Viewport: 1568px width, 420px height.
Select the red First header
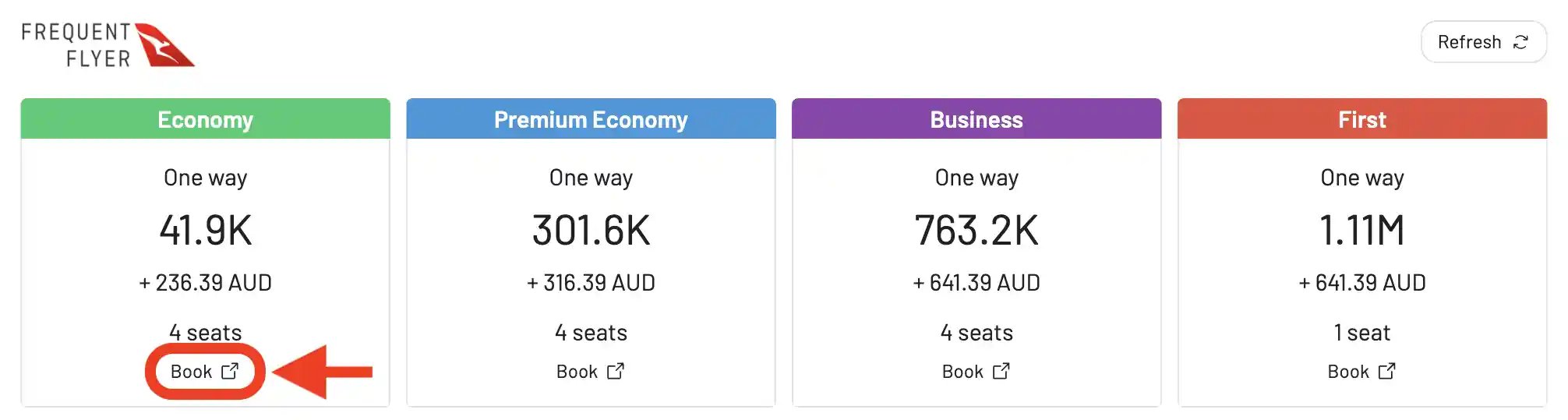(1362, 119)
